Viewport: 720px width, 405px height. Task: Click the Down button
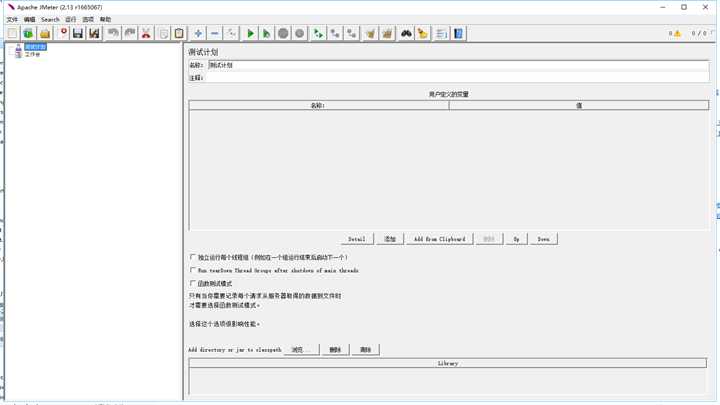tap(544, 239)
